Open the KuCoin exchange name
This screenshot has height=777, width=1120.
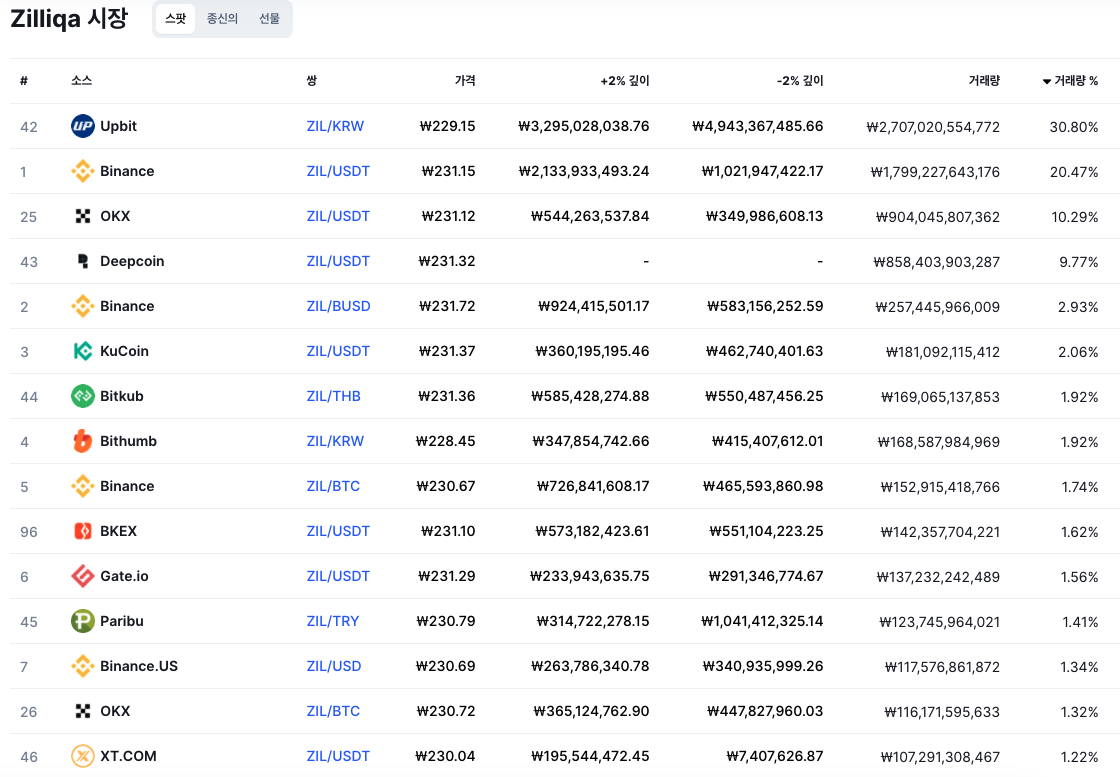[x=124, y=351]
